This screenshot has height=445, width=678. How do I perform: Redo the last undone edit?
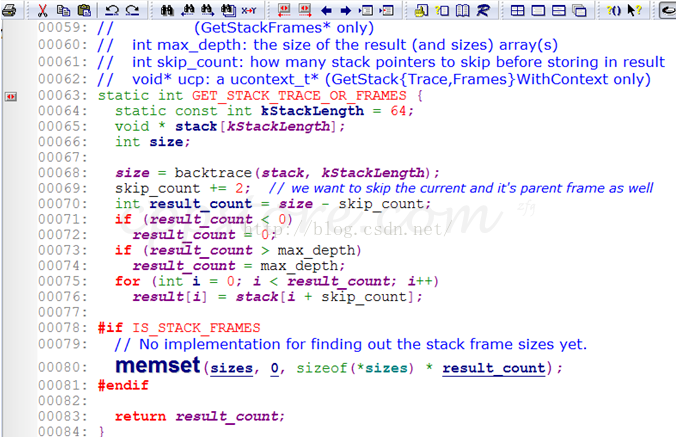coord(132,11)
